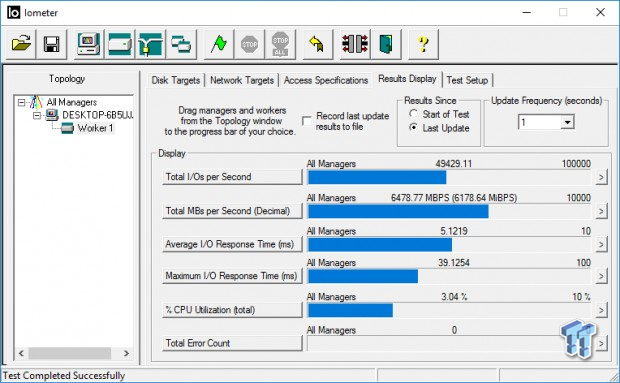620x383 pixels.
Task: Stop current test icon
Action: (249, 44)
